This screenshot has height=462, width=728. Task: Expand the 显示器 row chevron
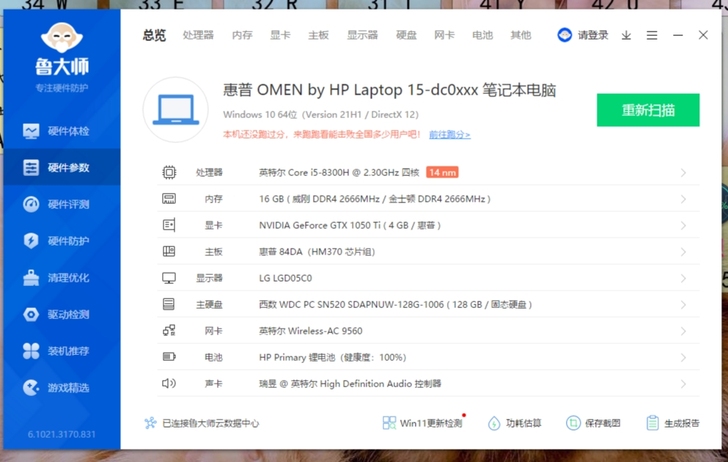coord(683,279)
